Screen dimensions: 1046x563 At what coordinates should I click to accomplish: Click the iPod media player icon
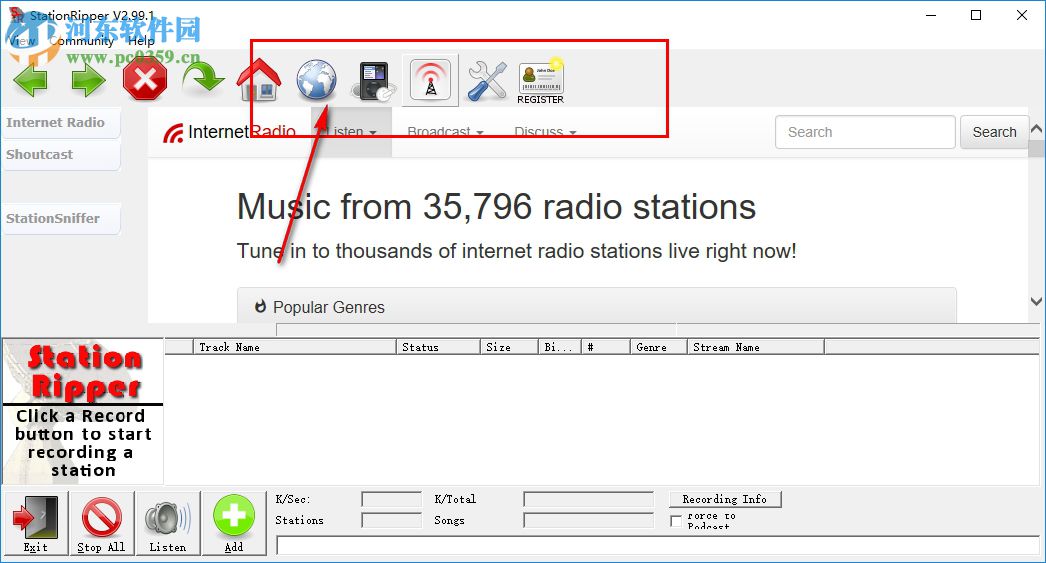point(374,80)
